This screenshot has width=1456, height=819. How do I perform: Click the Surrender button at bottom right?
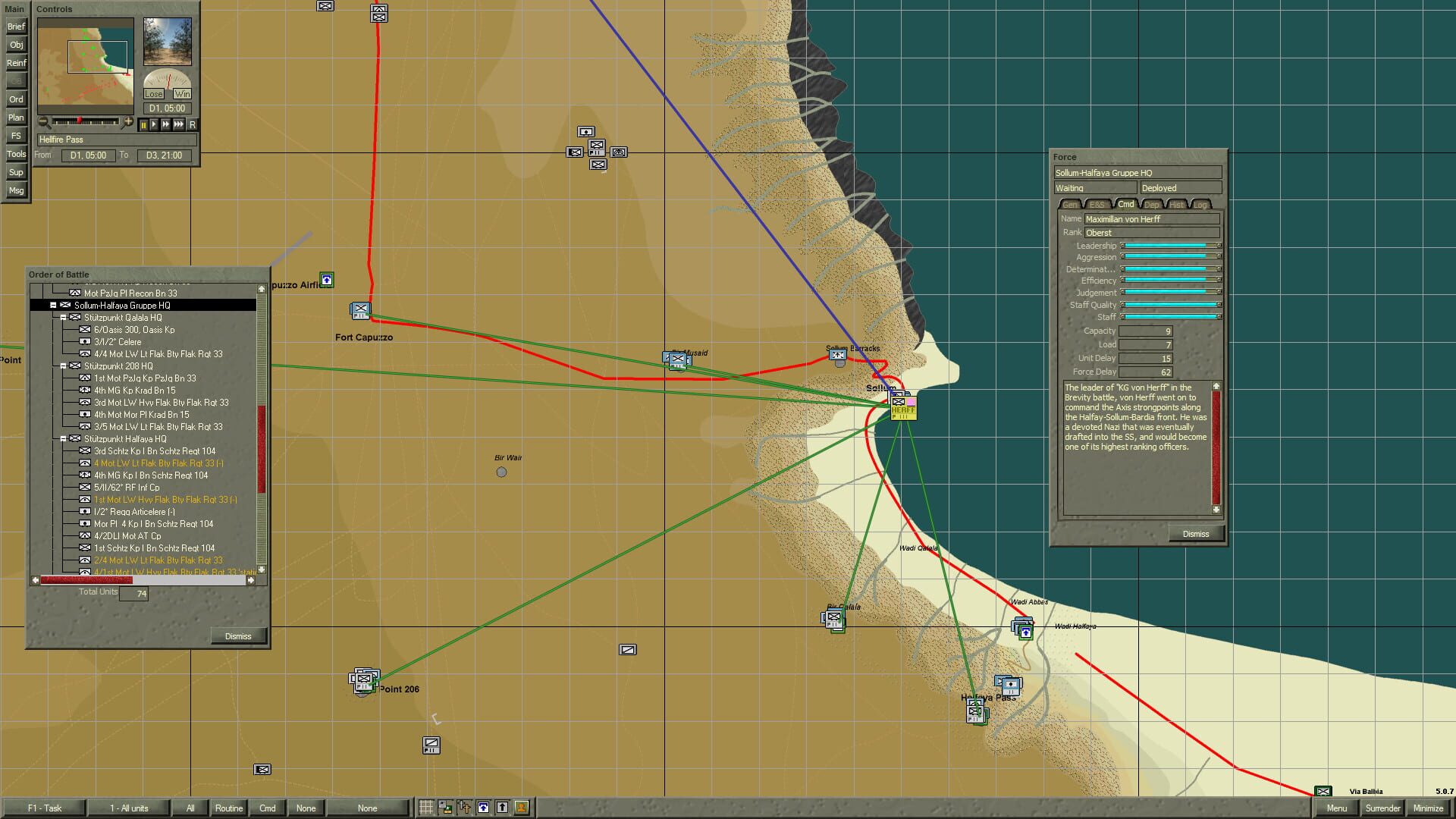[x=1383, y=808]
